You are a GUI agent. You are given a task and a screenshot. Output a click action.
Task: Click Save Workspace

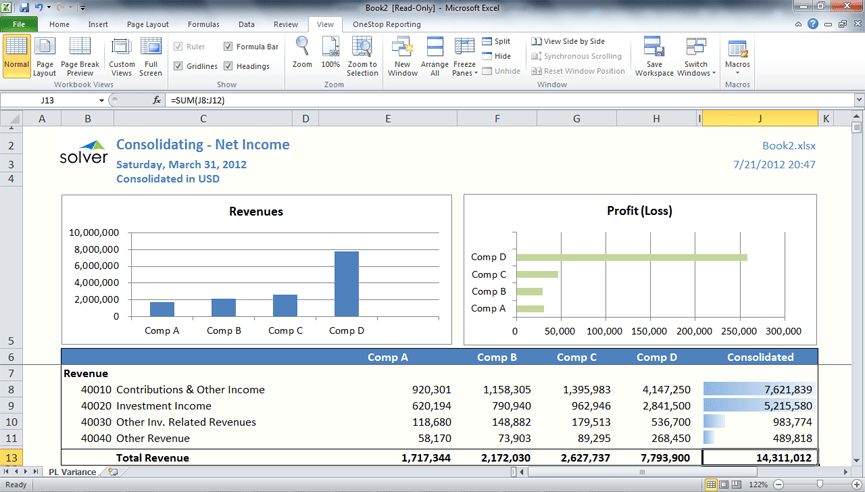(x=654, y=56)
